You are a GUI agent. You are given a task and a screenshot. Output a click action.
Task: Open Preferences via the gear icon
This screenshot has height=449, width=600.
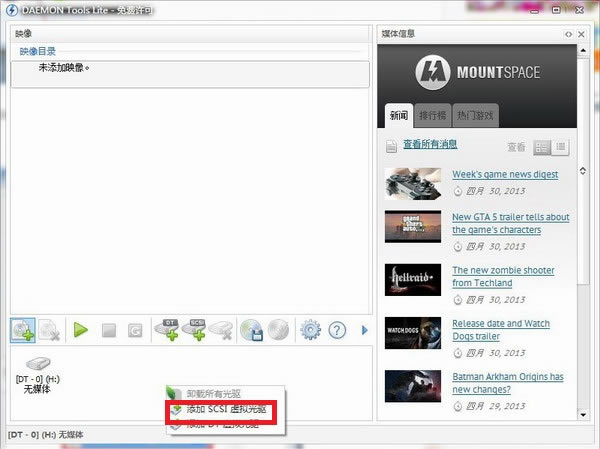(x=310, y=329)
